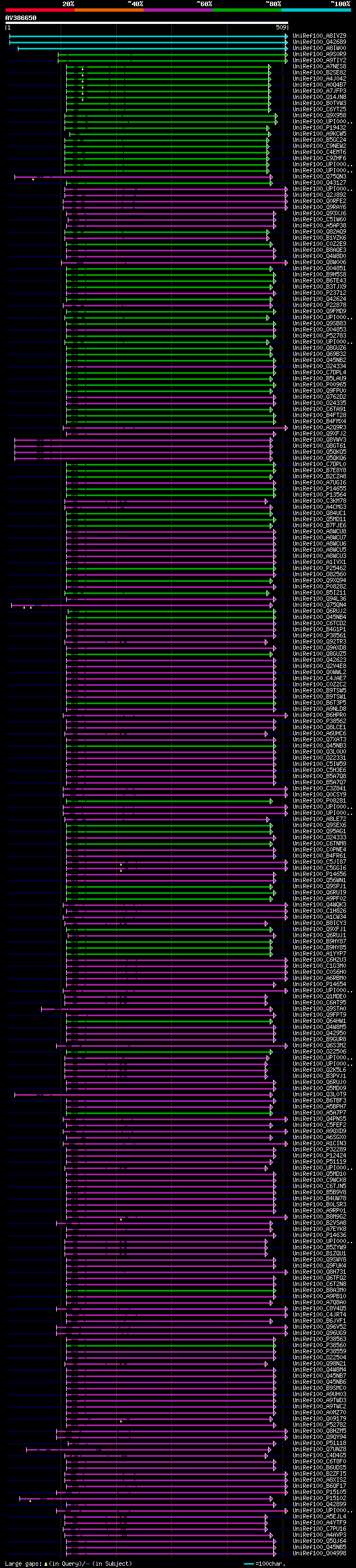Click the UniRef100_P15105 identifier
The height and width of the screenshot is (1568, 356).
319,1492
